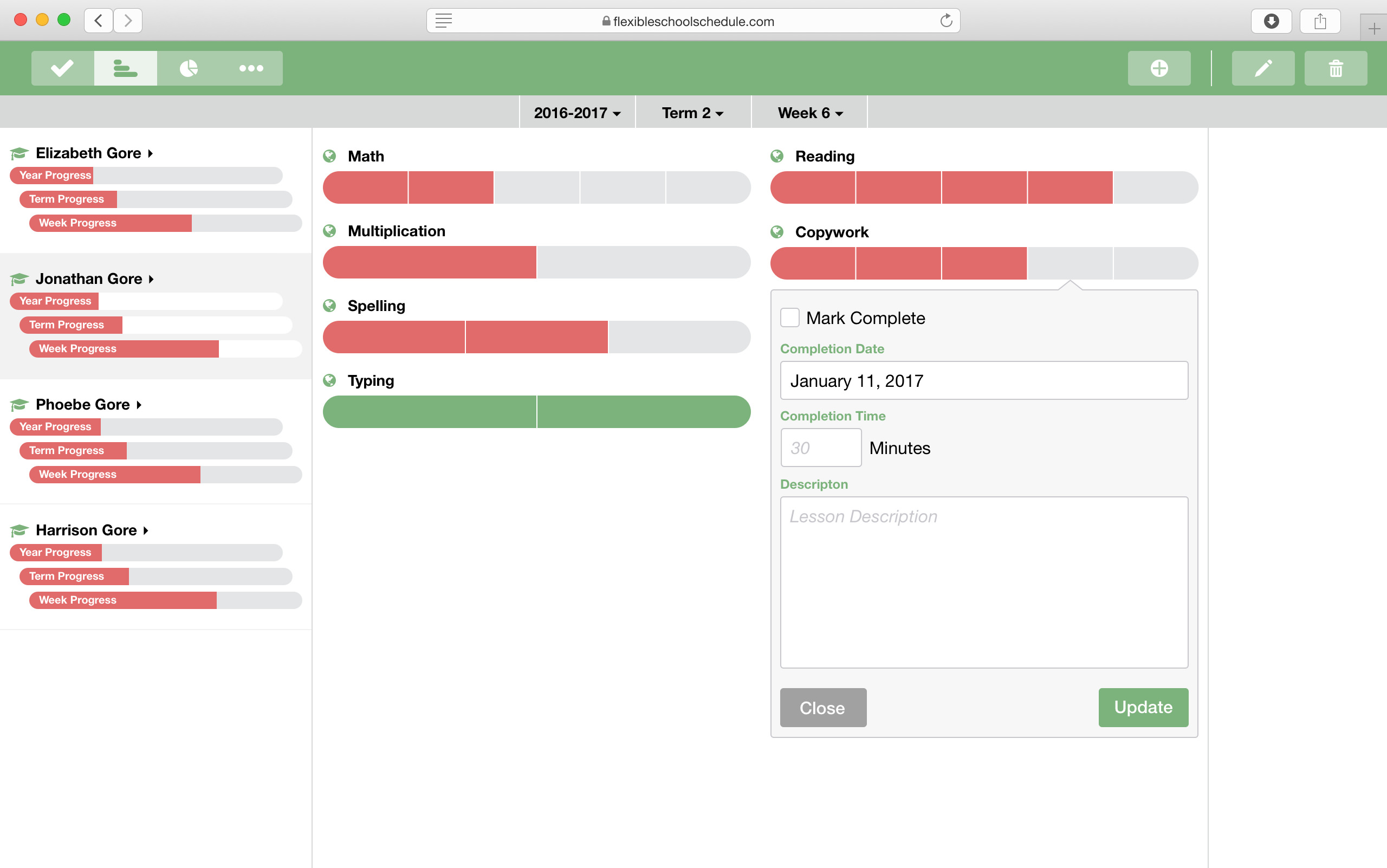Open the 2016-2017 school year dropdown

point(576,113)
